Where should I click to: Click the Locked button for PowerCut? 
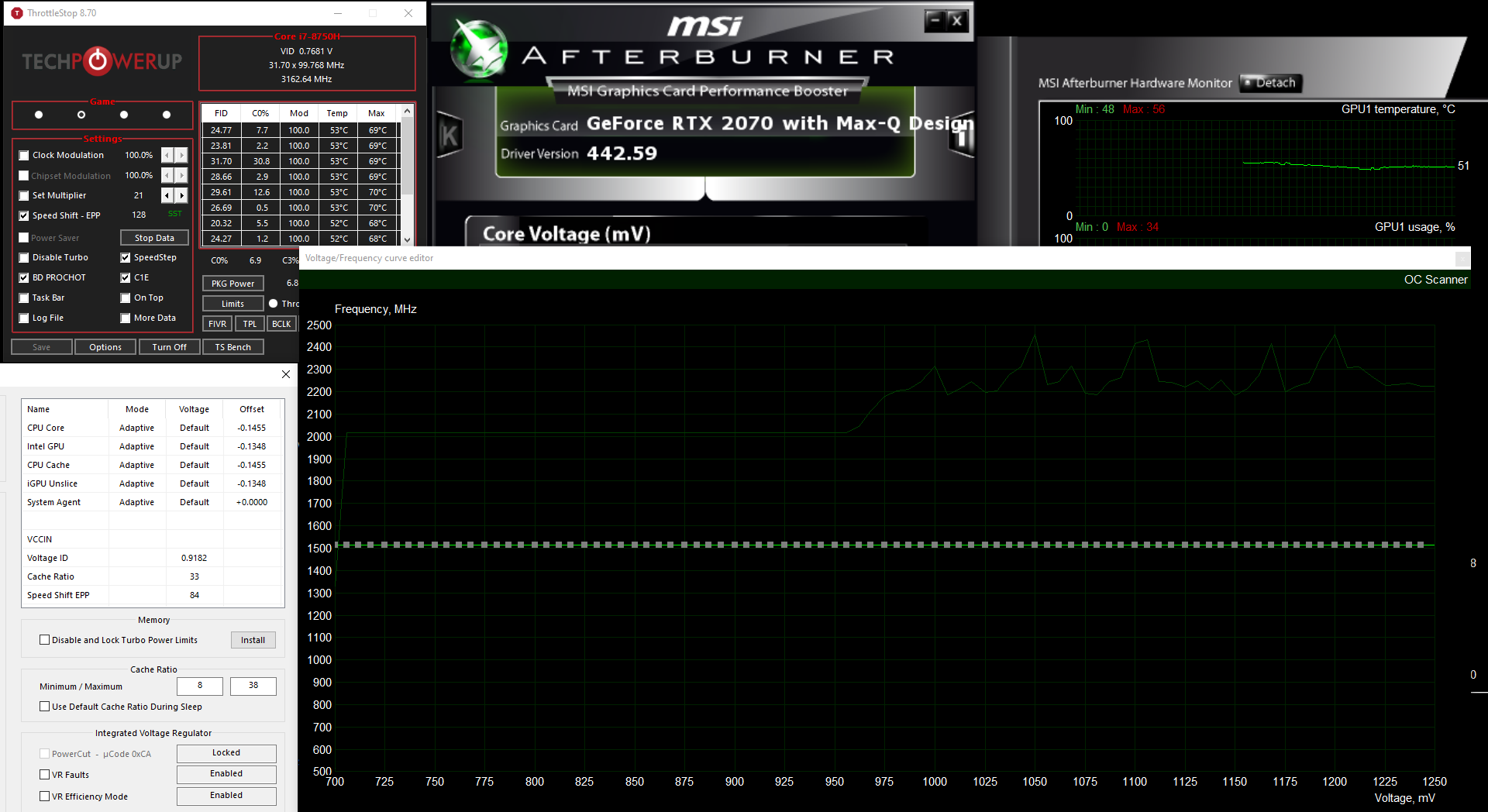(x=226, y=753)
